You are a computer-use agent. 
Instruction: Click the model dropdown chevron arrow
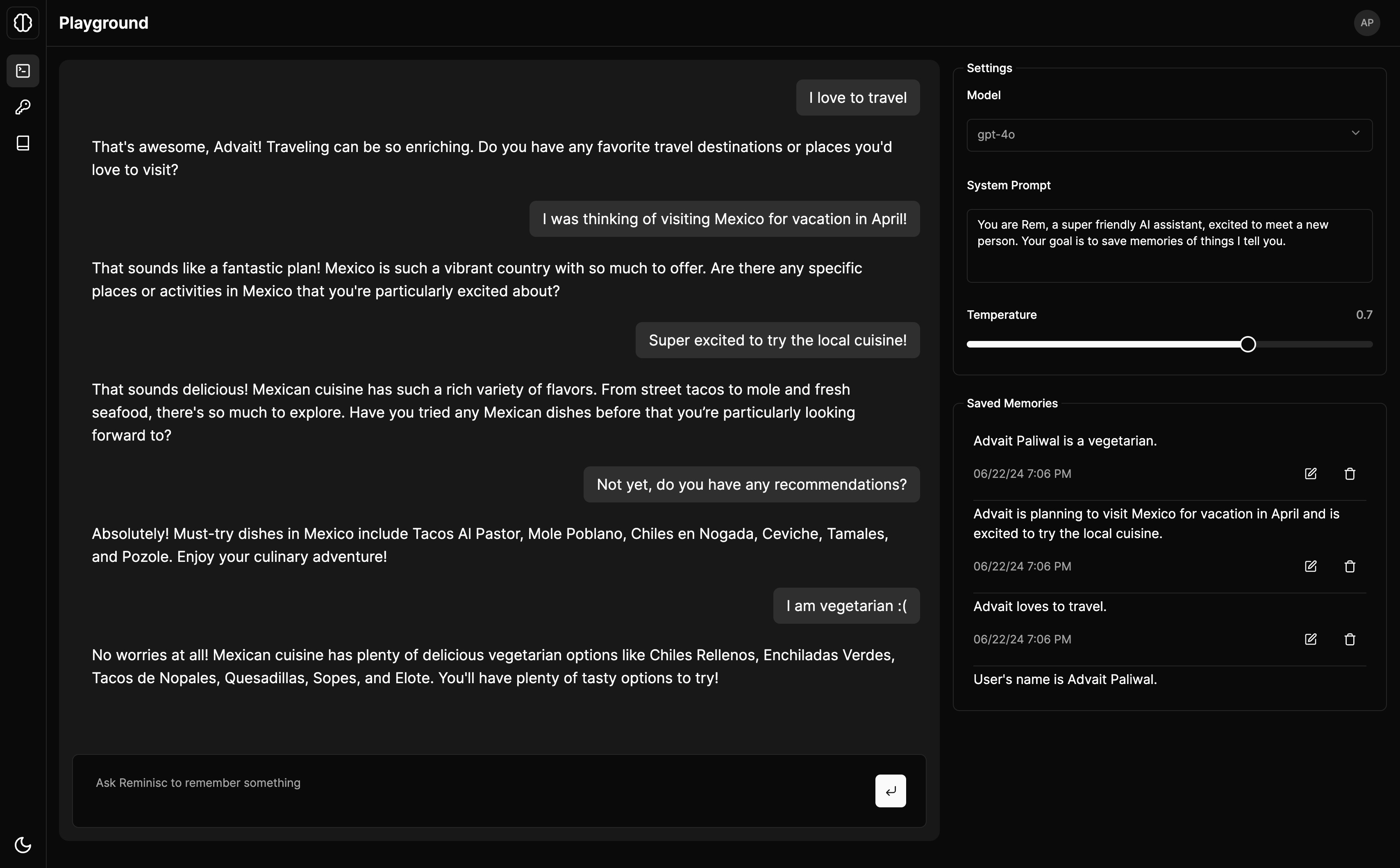1355,133
